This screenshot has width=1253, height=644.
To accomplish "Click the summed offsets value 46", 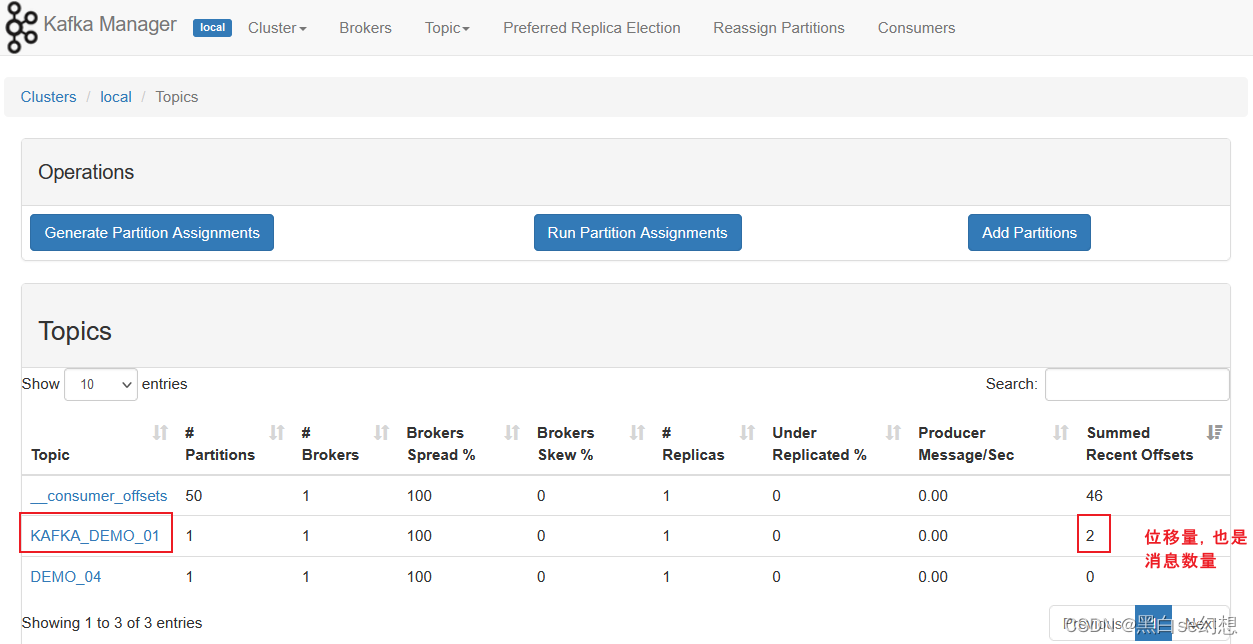I will coord(1095,496).
